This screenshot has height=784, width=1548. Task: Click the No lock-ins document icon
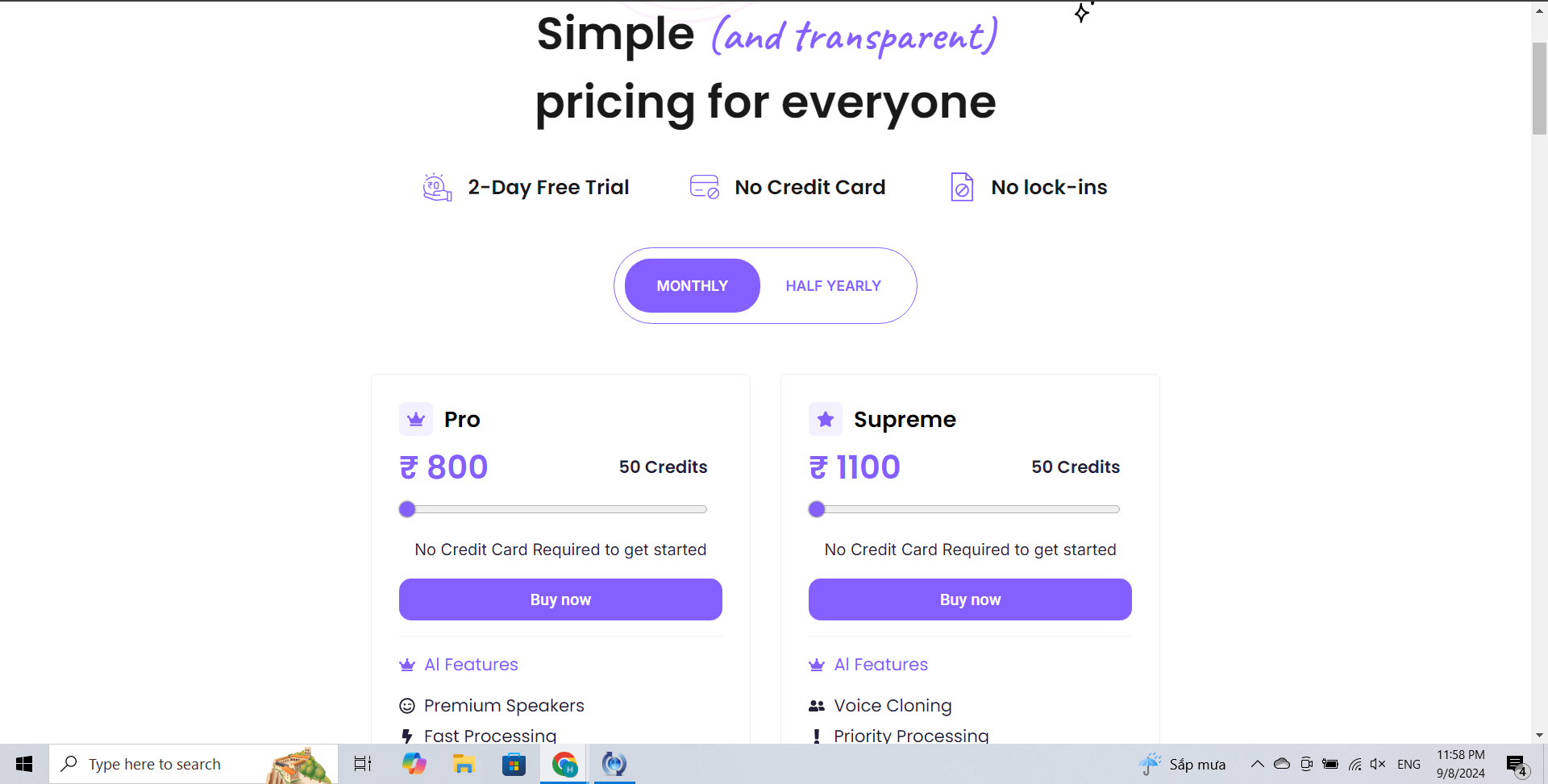[x=962, y=187]
